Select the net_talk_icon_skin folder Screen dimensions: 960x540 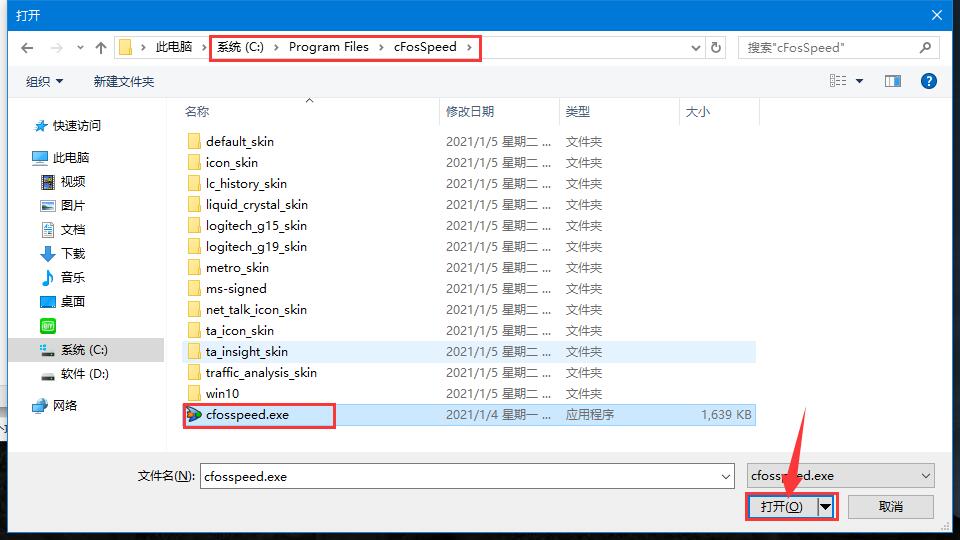[256, 309]
